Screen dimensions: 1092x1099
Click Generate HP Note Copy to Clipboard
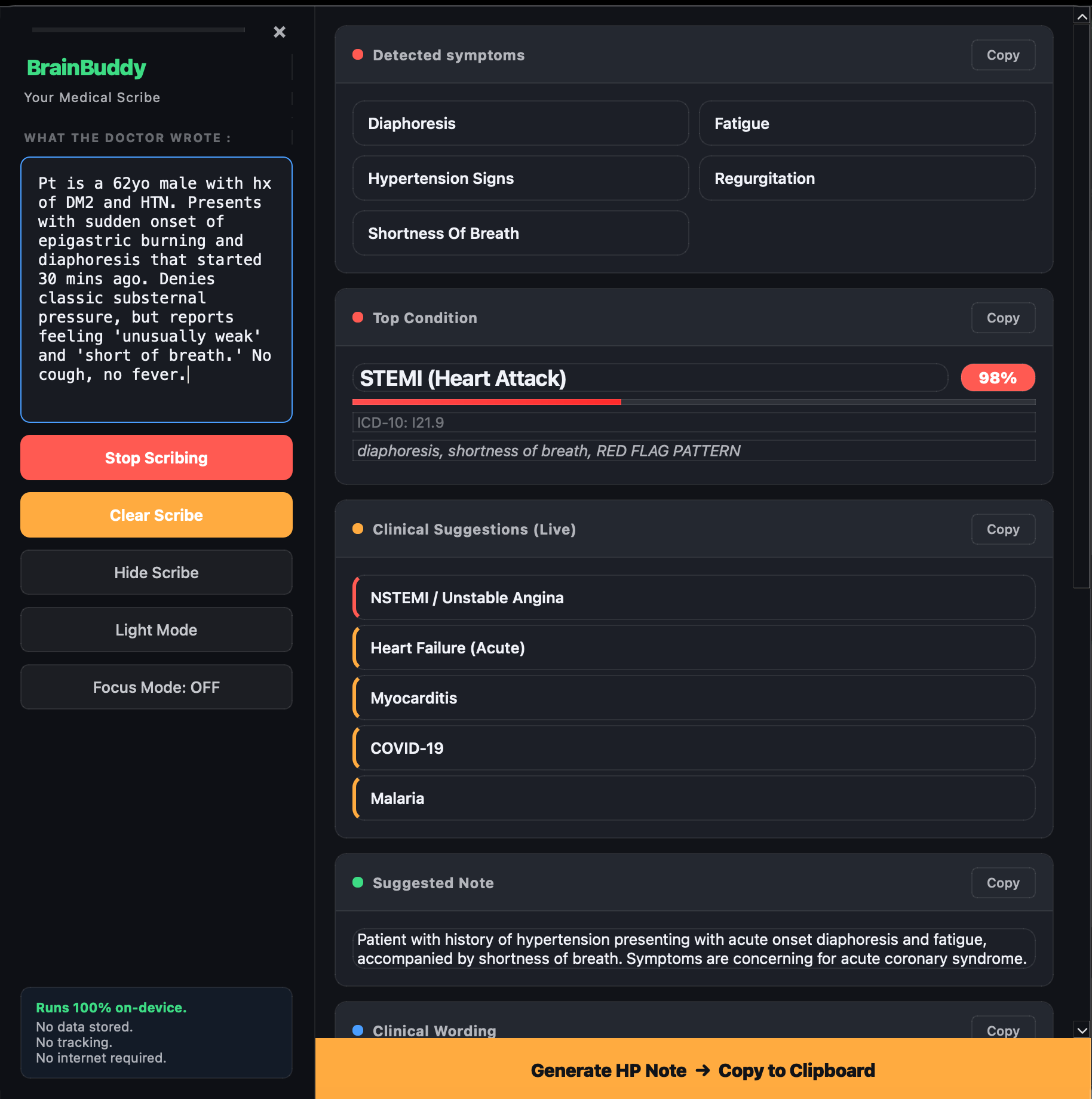coord(703,1070)
